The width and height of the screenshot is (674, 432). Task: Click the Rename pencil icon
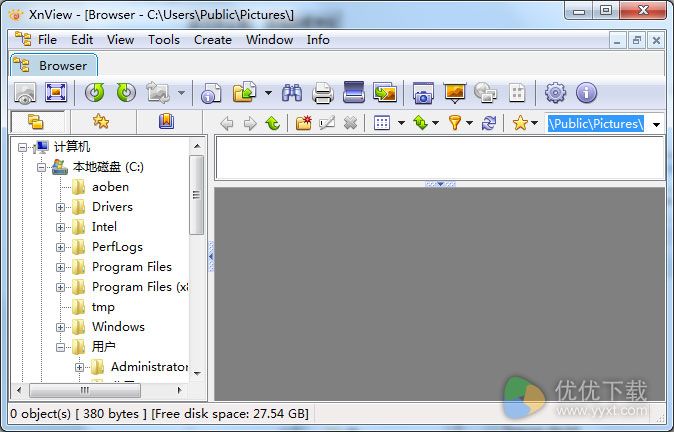(327, 123)
